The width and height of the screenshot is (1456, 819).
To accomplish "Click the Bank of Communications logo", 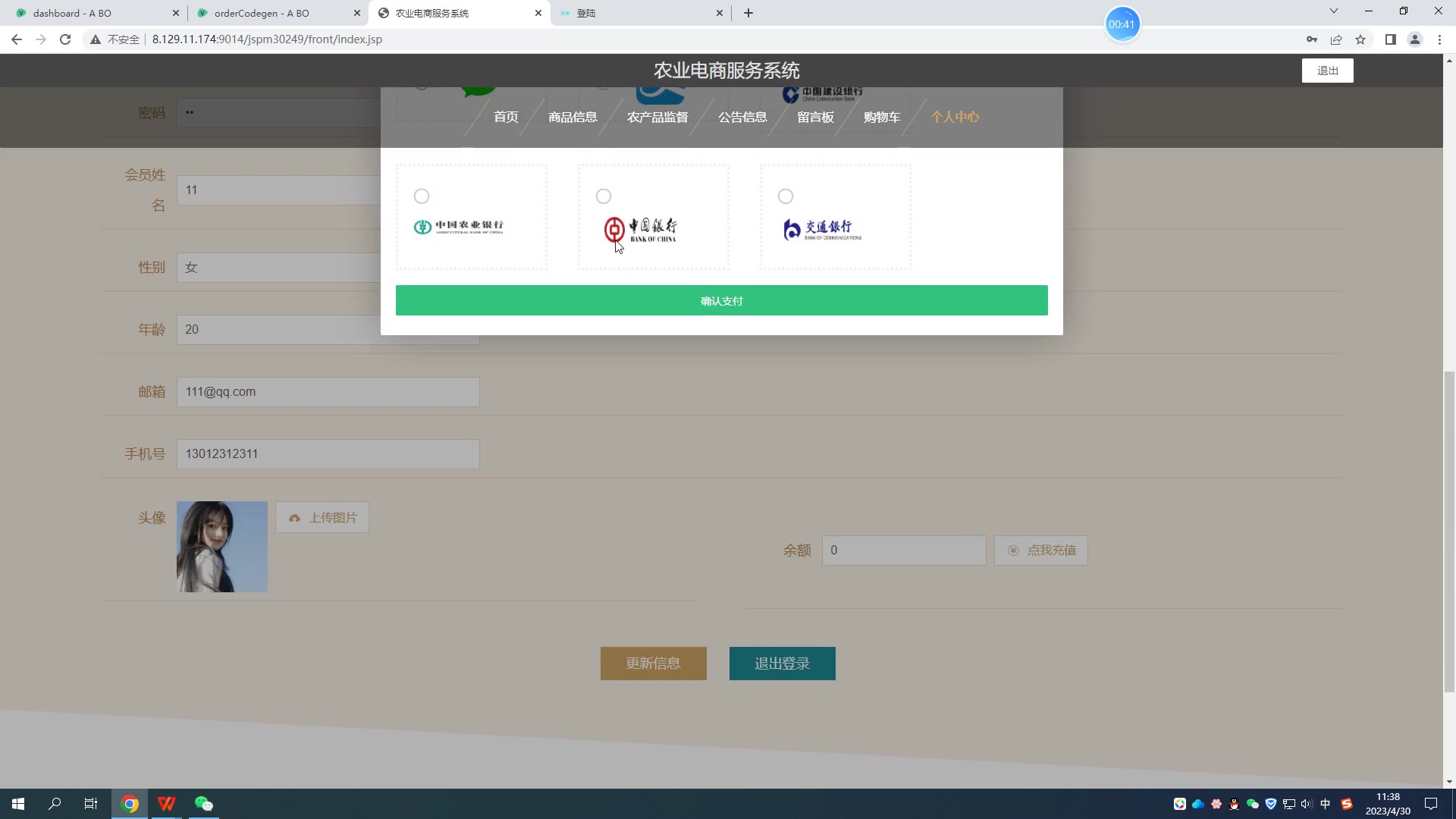I will click(823, 229).
